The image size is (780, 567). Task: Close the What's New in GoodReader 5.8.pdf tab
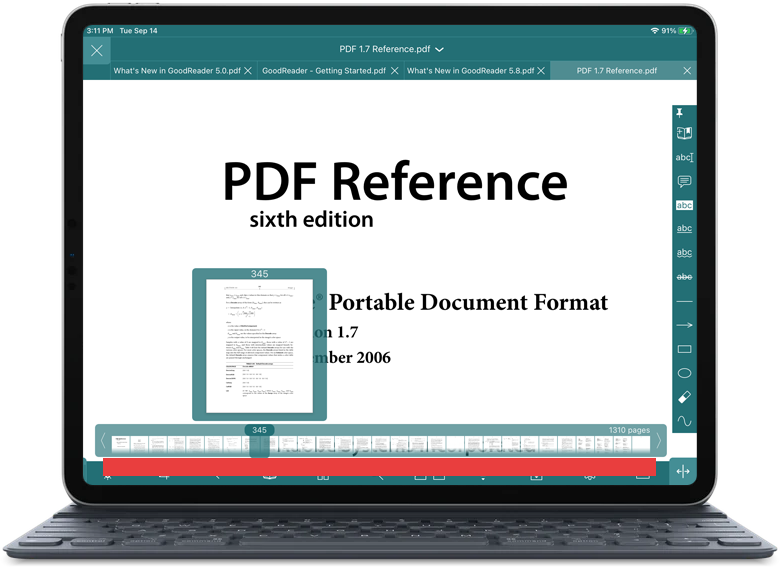[541, 71]
